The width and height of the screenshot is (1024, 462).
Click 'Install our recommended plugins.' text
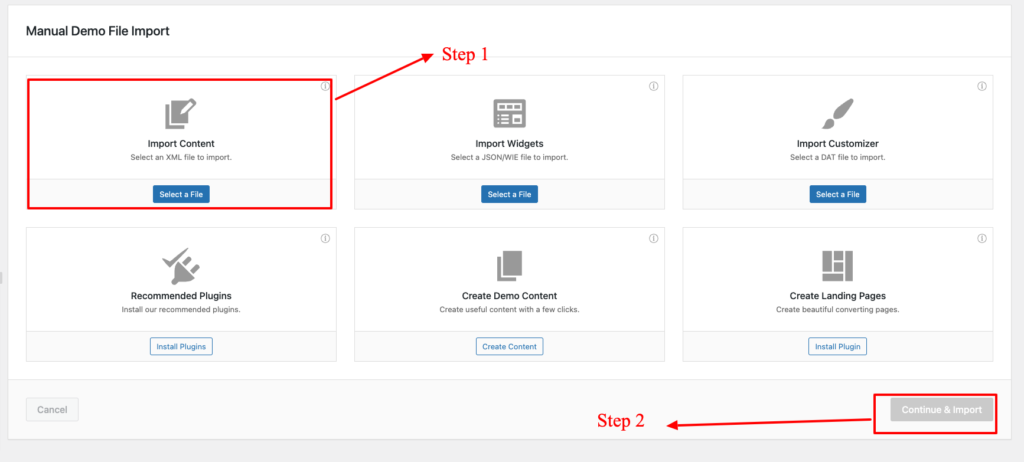(181, 310)
